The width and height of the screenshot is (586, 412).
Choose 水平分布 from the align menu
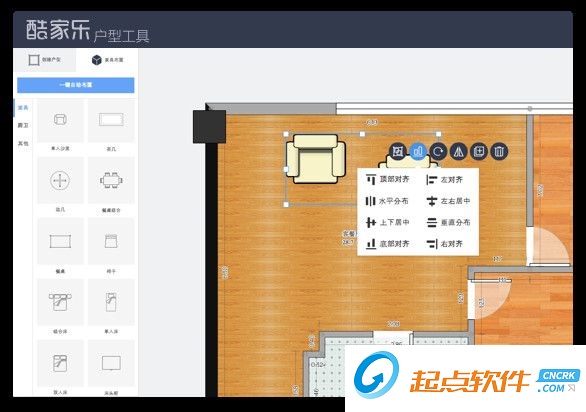coord(387,201)
